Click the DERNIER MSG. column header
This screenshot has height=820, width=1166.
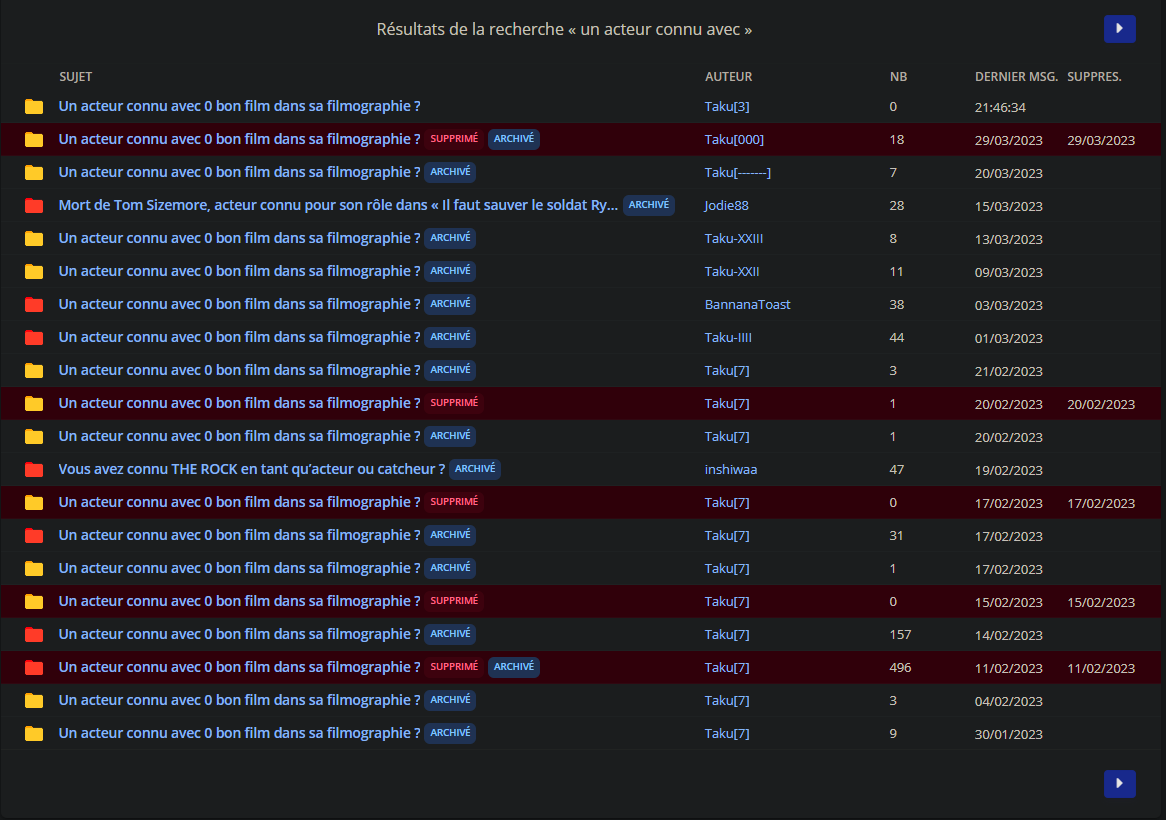pos(1017,77)
